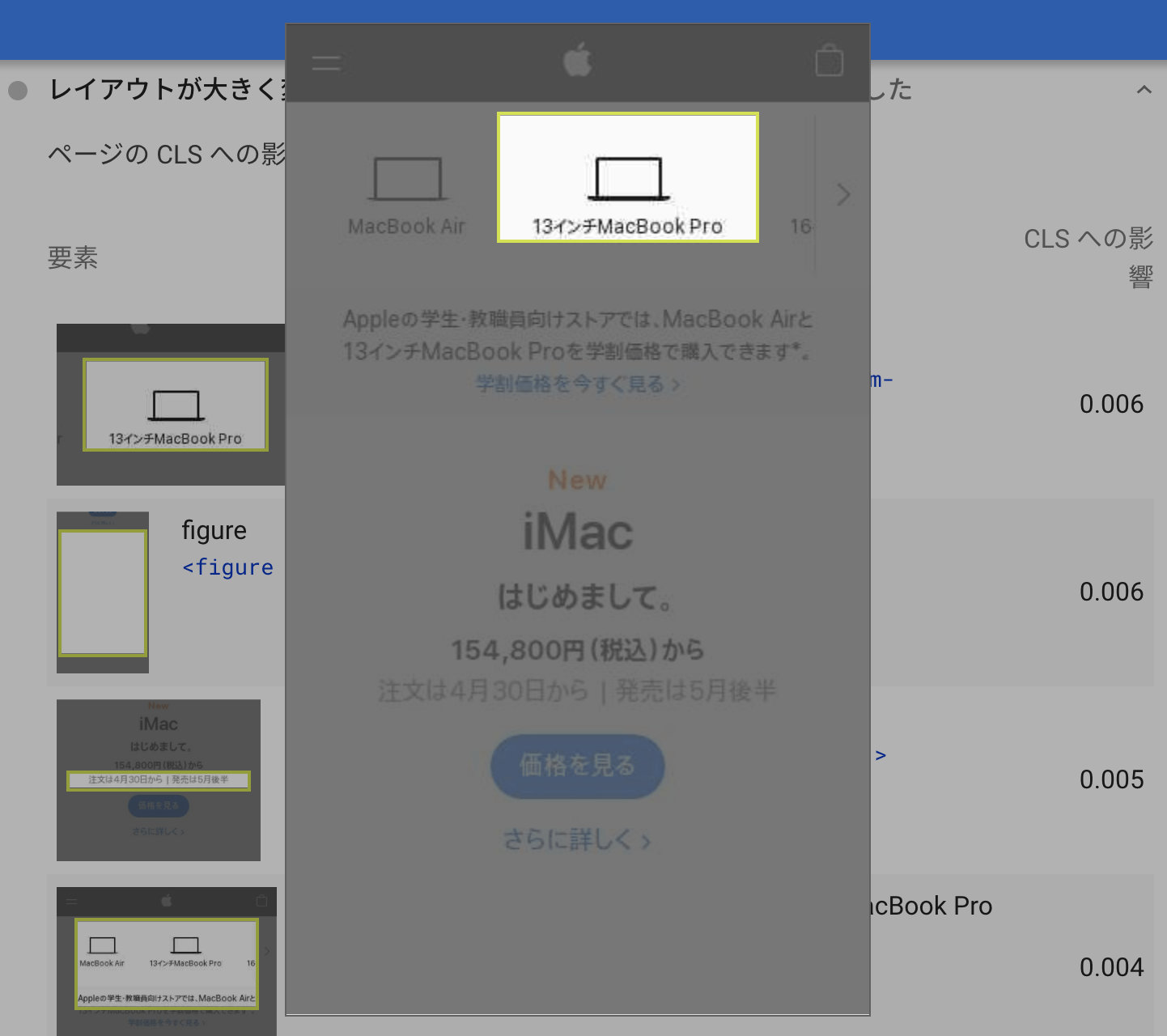Viewport: 1167px width, 1036px height.
Task: Click the New label above iMac
Action: pyautogui.click(x=577, y=480)
